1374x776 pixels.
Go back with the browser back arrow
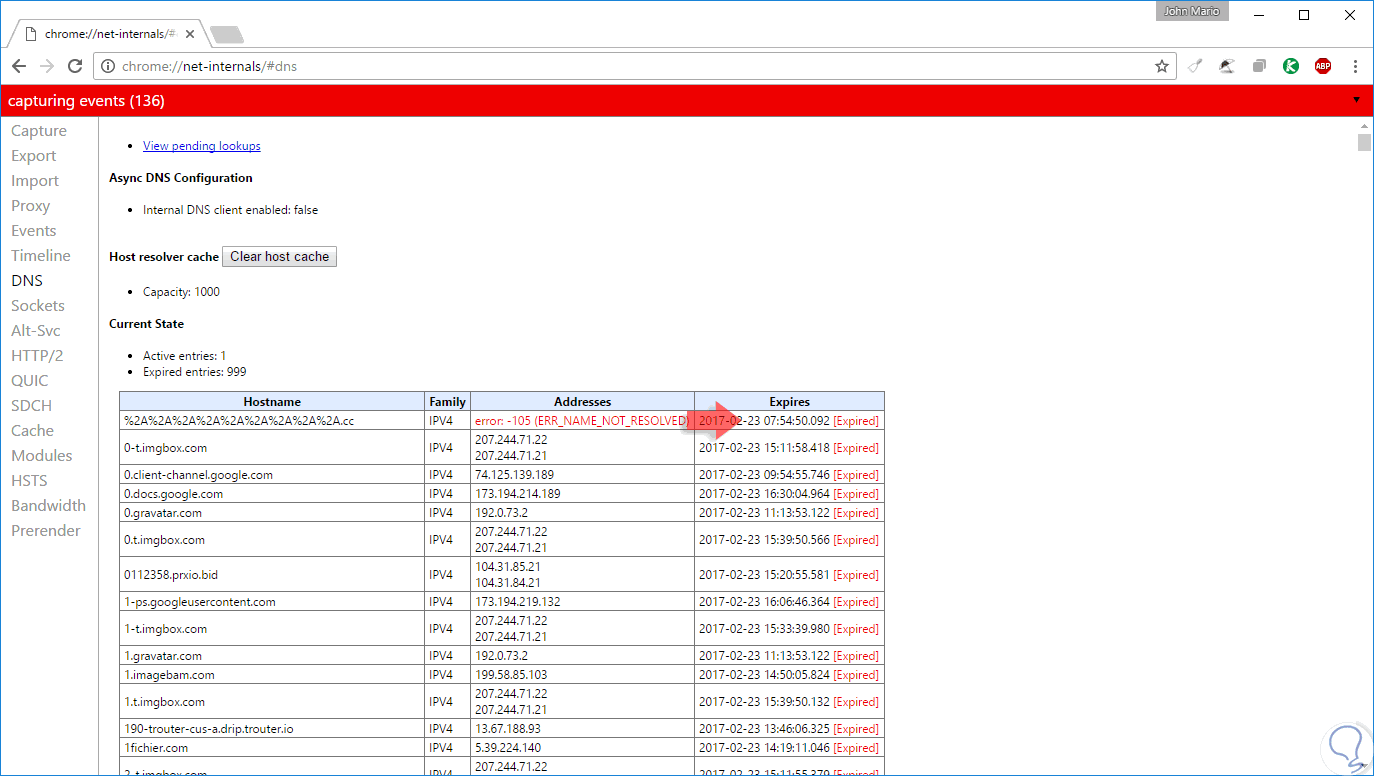pos(19,66)
